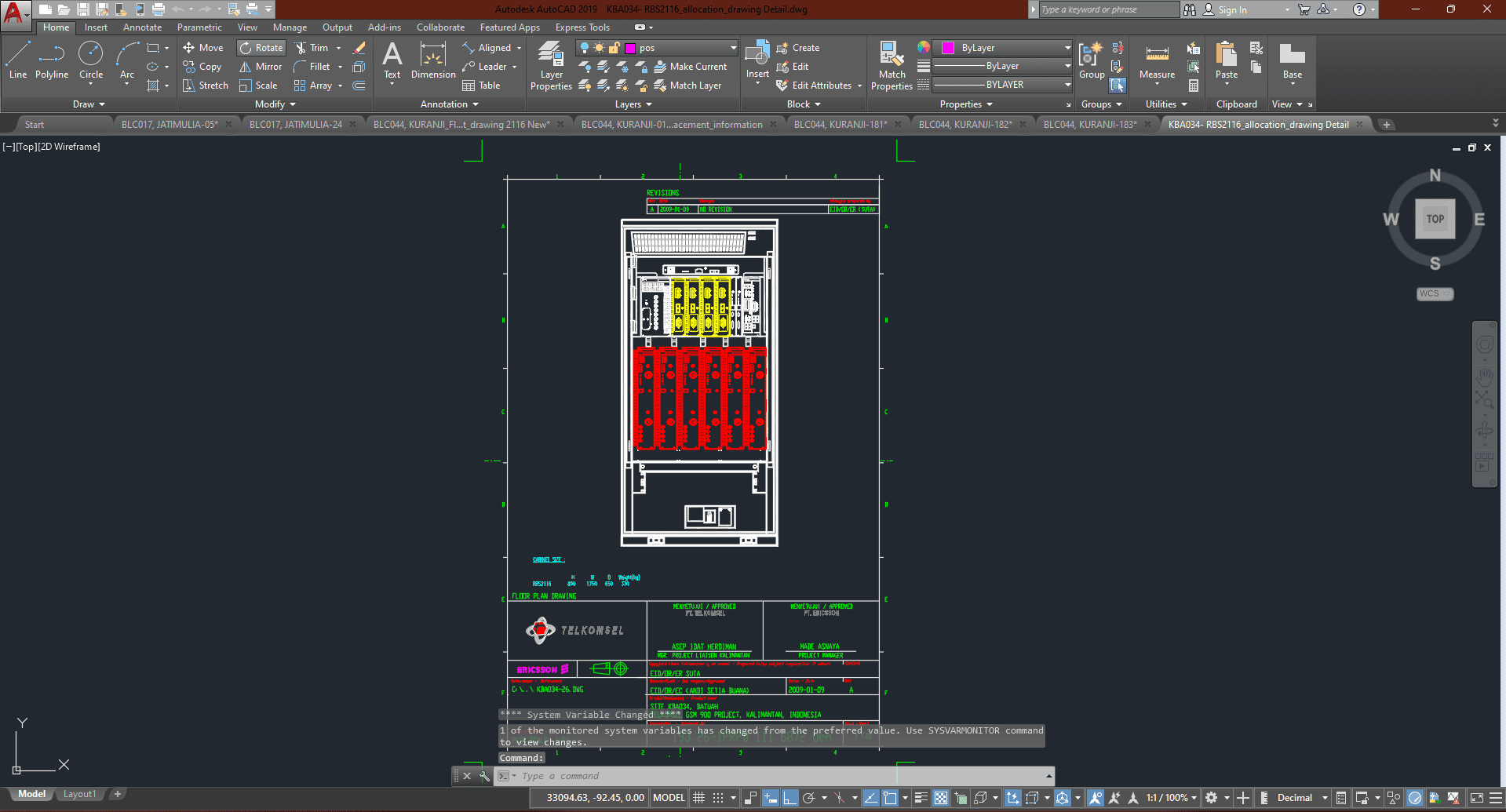1506x812 pixels.
Task: Switch to BLC044, KURANJI-181 drawing tab
Action: pos(840,125)
